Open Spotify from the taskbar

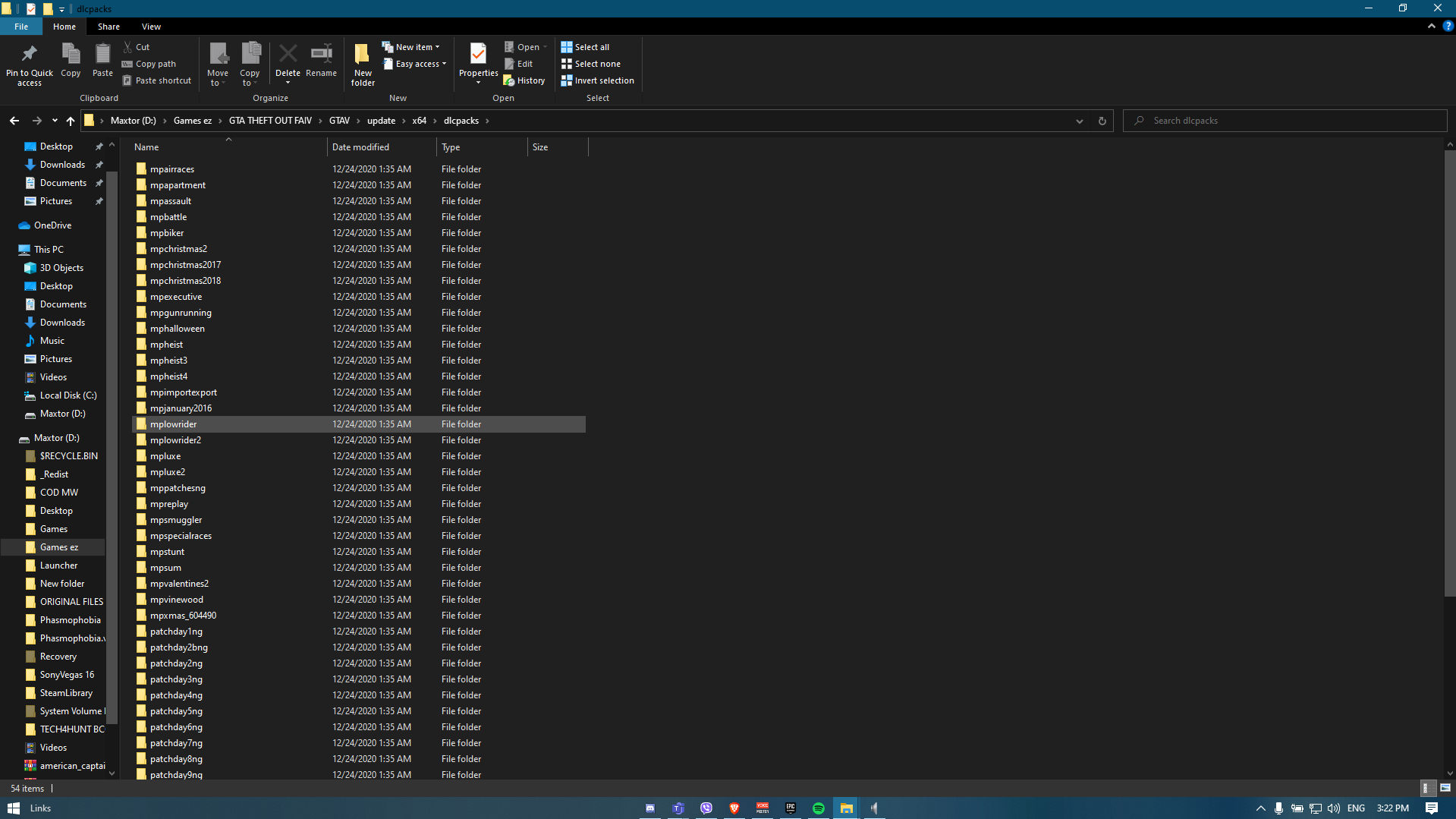tap(819, 808)
